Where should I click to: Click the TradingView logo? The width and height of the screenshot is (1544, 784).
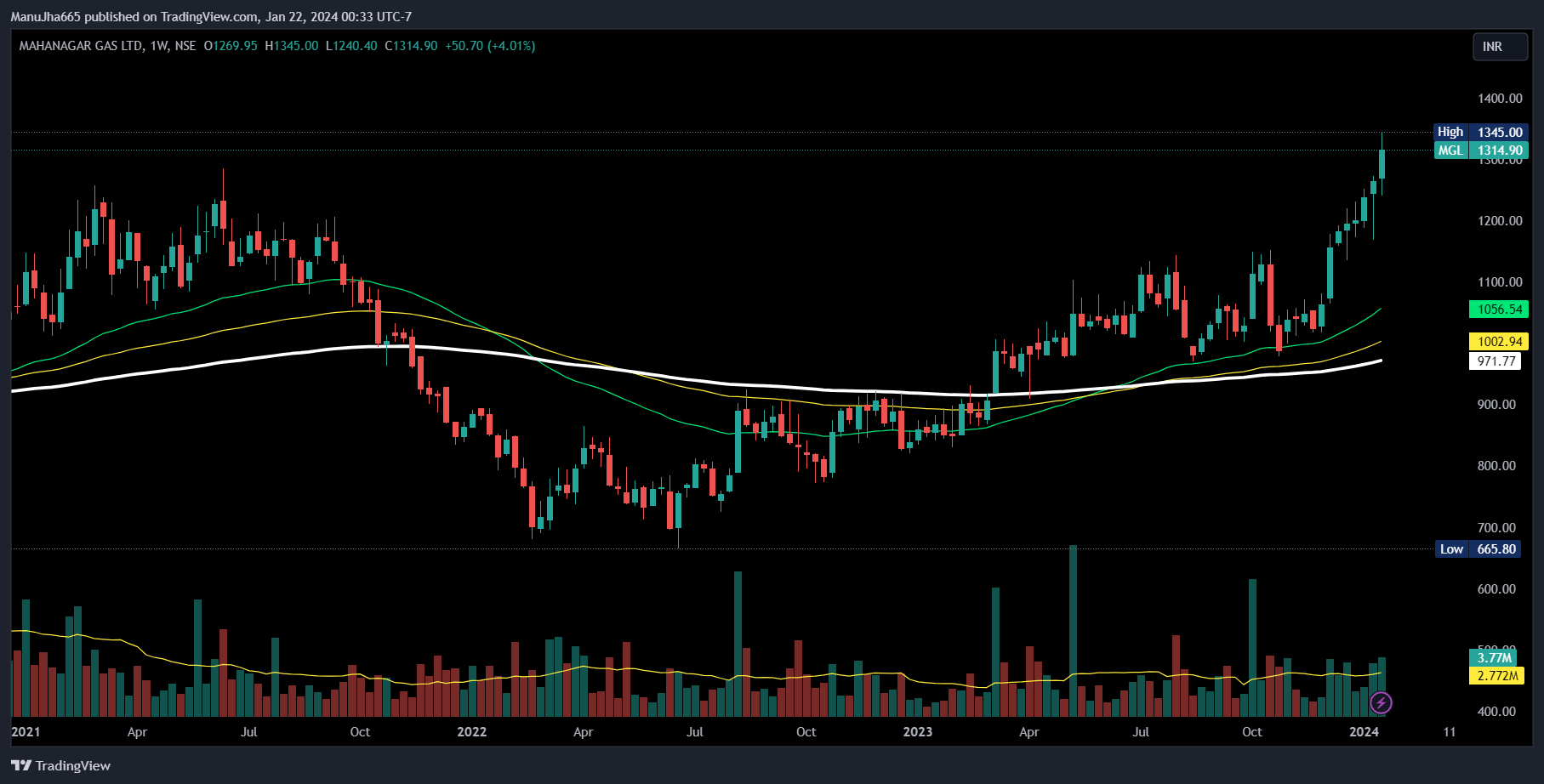point(60,765)
